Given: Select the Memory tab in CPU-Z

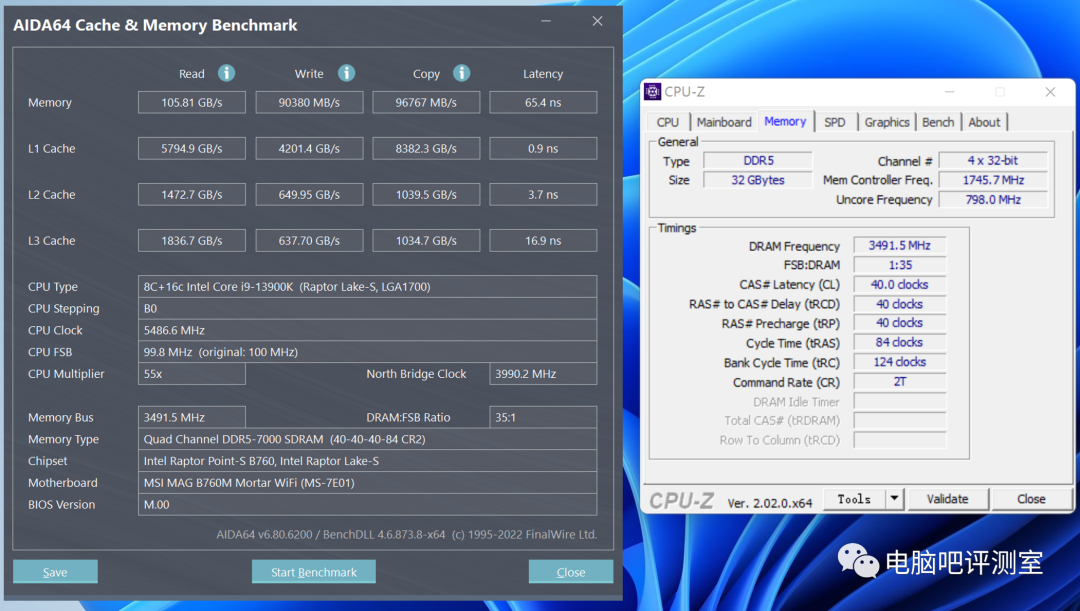Looking at the screenshot, I should click(785, 121).
